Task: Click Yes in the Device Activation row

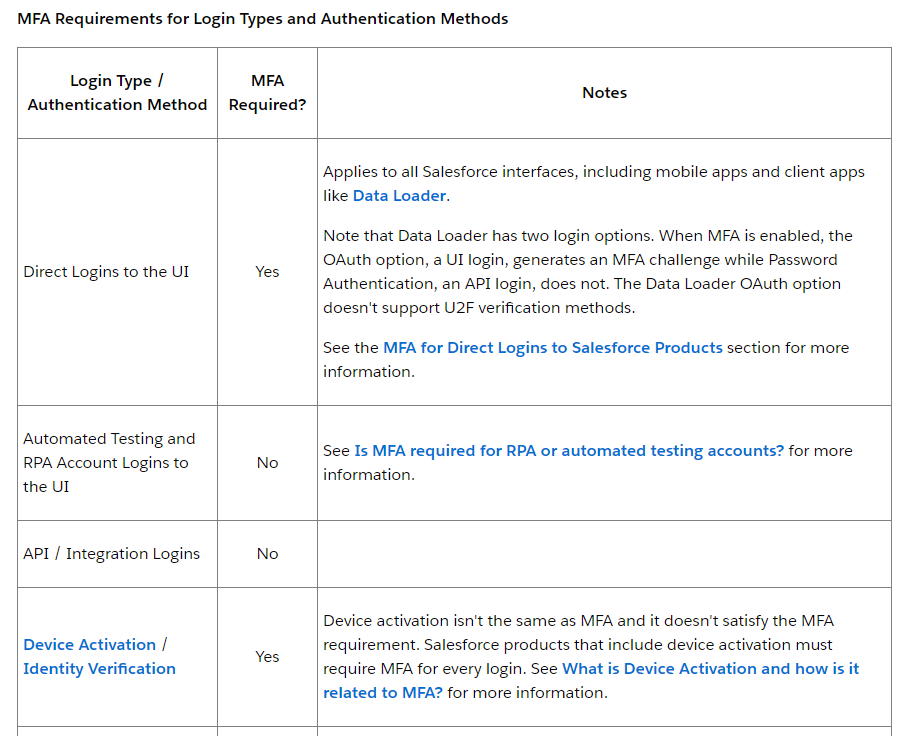Action: click(267, 657)
